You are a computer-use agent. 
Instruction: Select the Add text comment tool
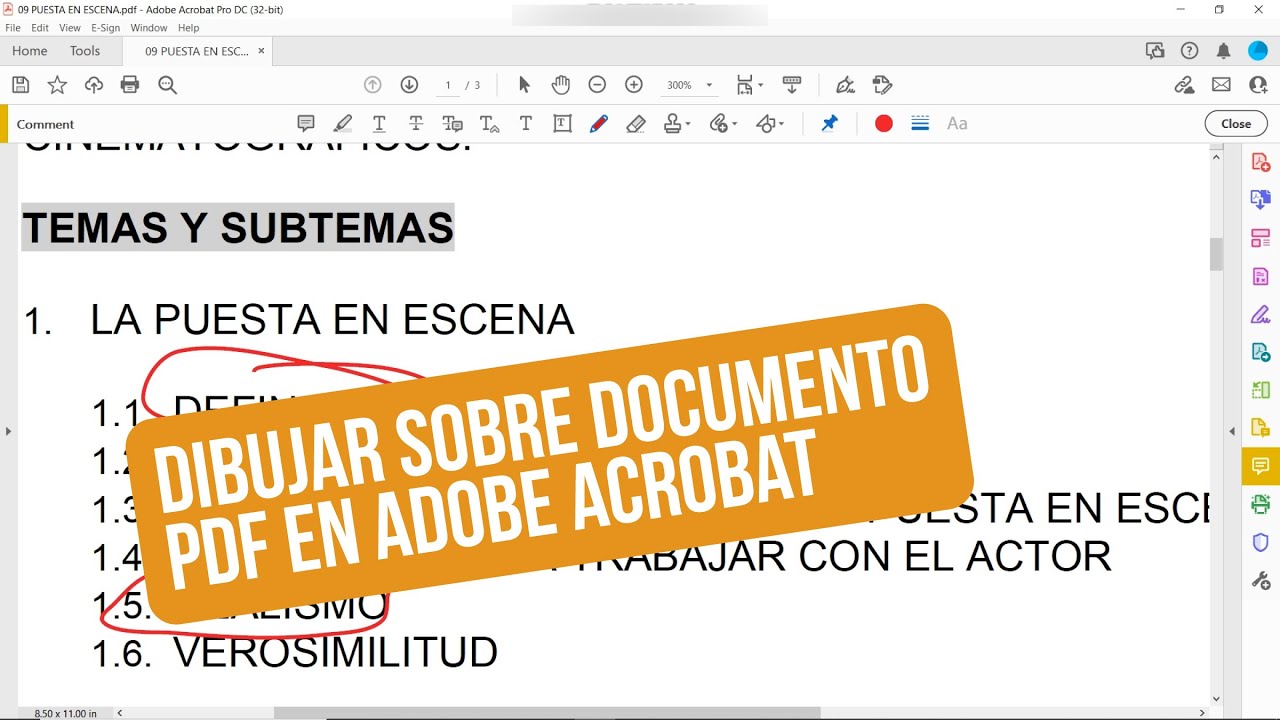526,124
